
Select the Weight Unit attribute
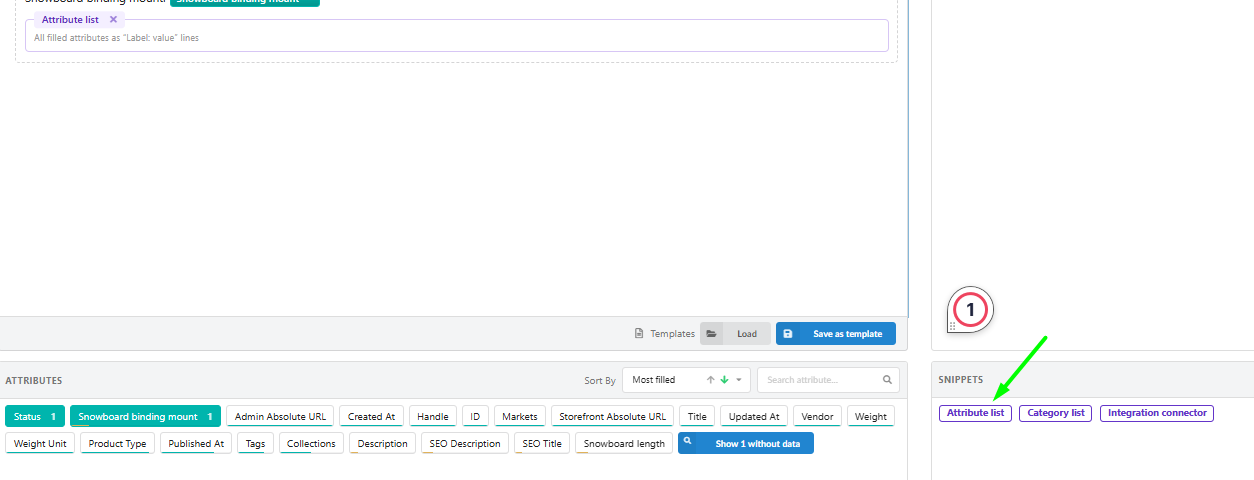(x=40, y=443)
